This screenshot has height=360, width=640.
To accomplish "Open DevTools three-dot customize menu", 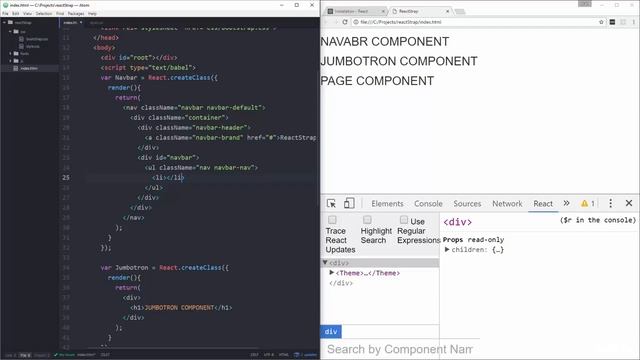I will 611,203.
